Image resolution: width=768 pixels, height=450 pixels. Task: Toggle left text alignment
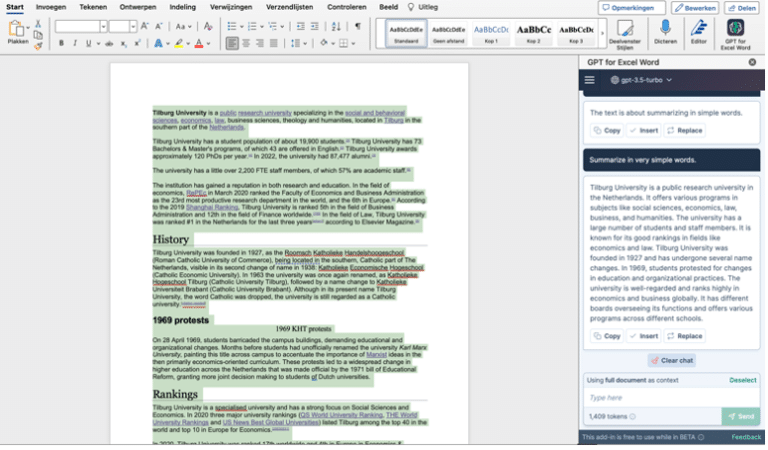[x=232, y=44]
